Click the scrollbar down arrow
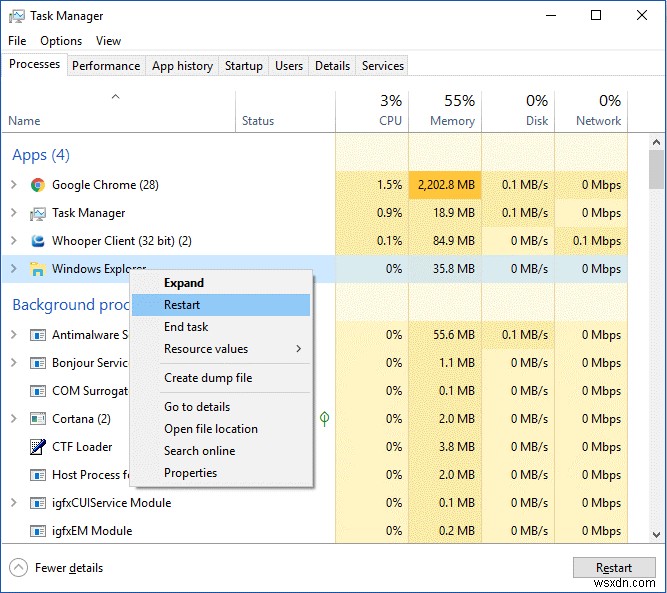 click(656, 535)
